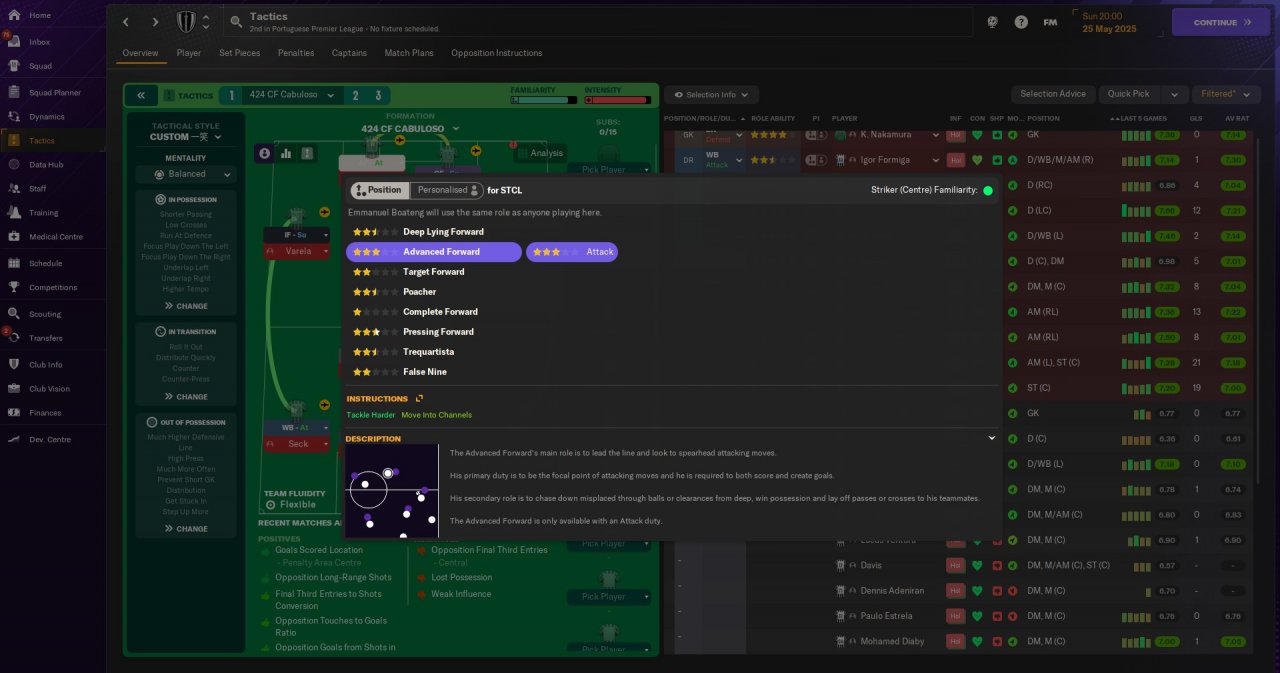Open the Tactical Style Custom dropdown
Image resolution: width=1280 pixels, height=673 pixels.
(186, 137)
